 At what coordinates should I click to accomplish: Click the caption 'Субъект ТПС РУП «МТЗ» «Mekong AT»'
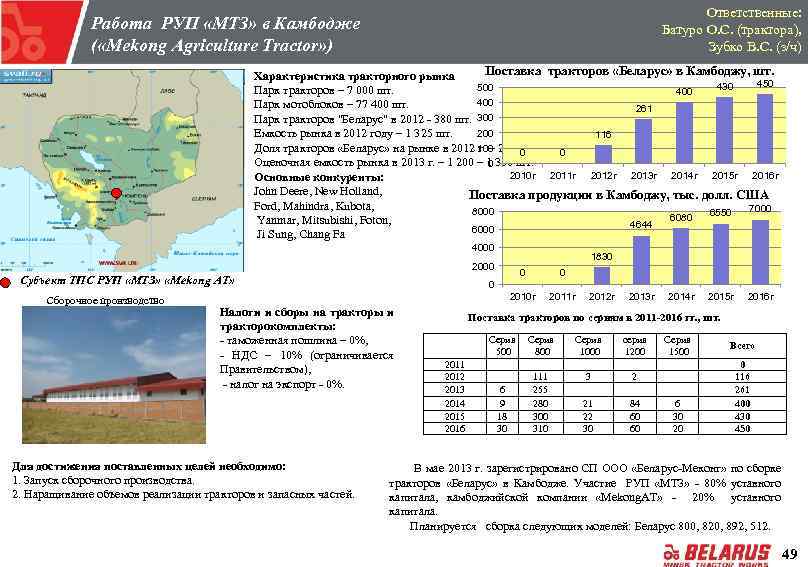[x=127, y=281]
